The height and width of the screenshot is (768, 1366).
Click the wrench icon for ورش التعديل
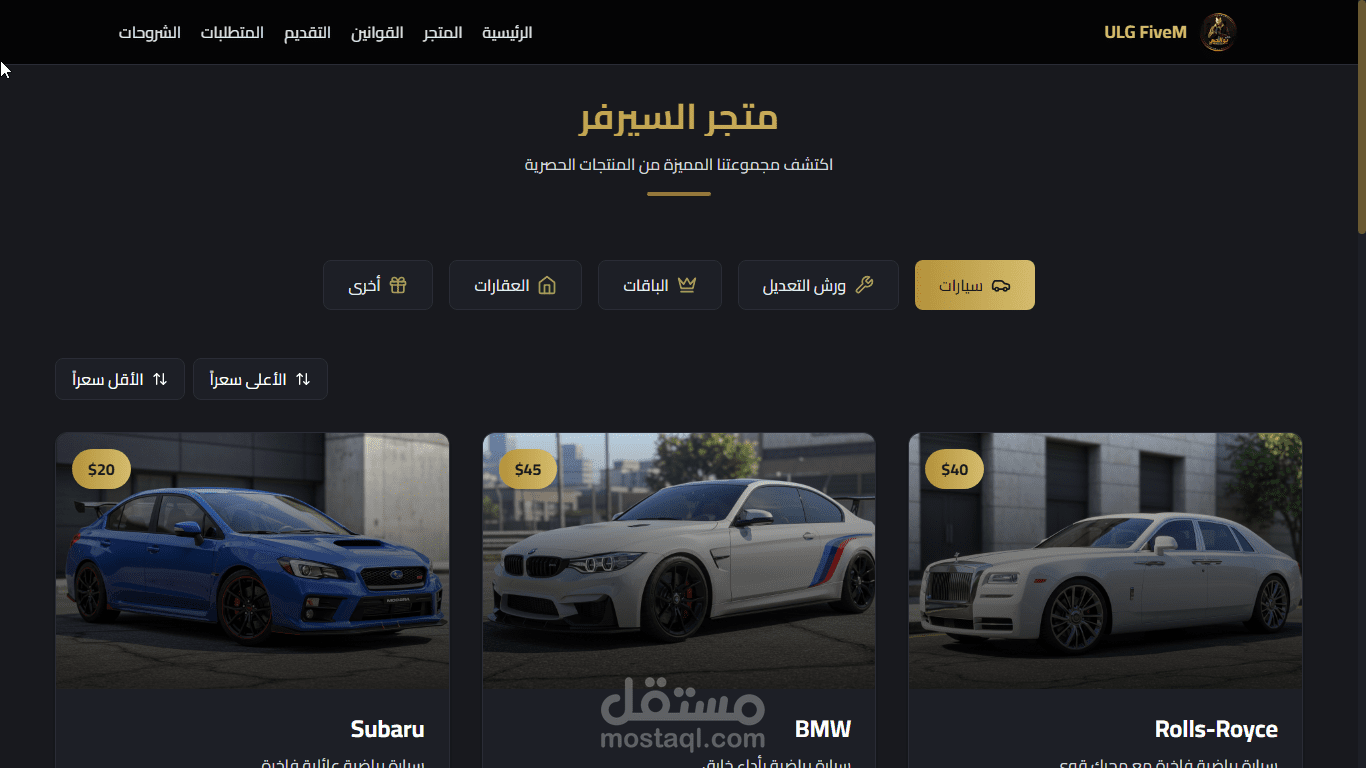click(865, 286)
